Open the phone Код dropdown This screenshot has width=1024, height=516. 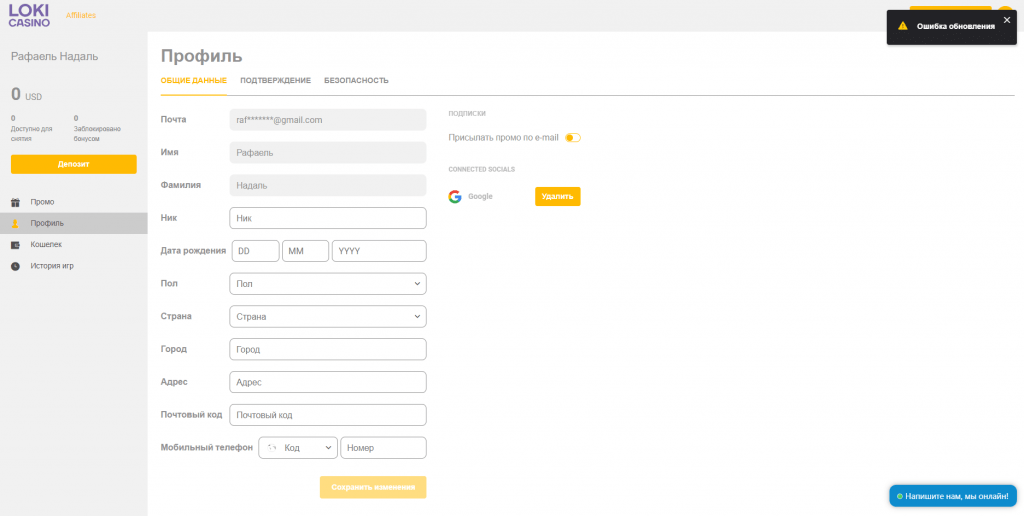tap(298, 448)
